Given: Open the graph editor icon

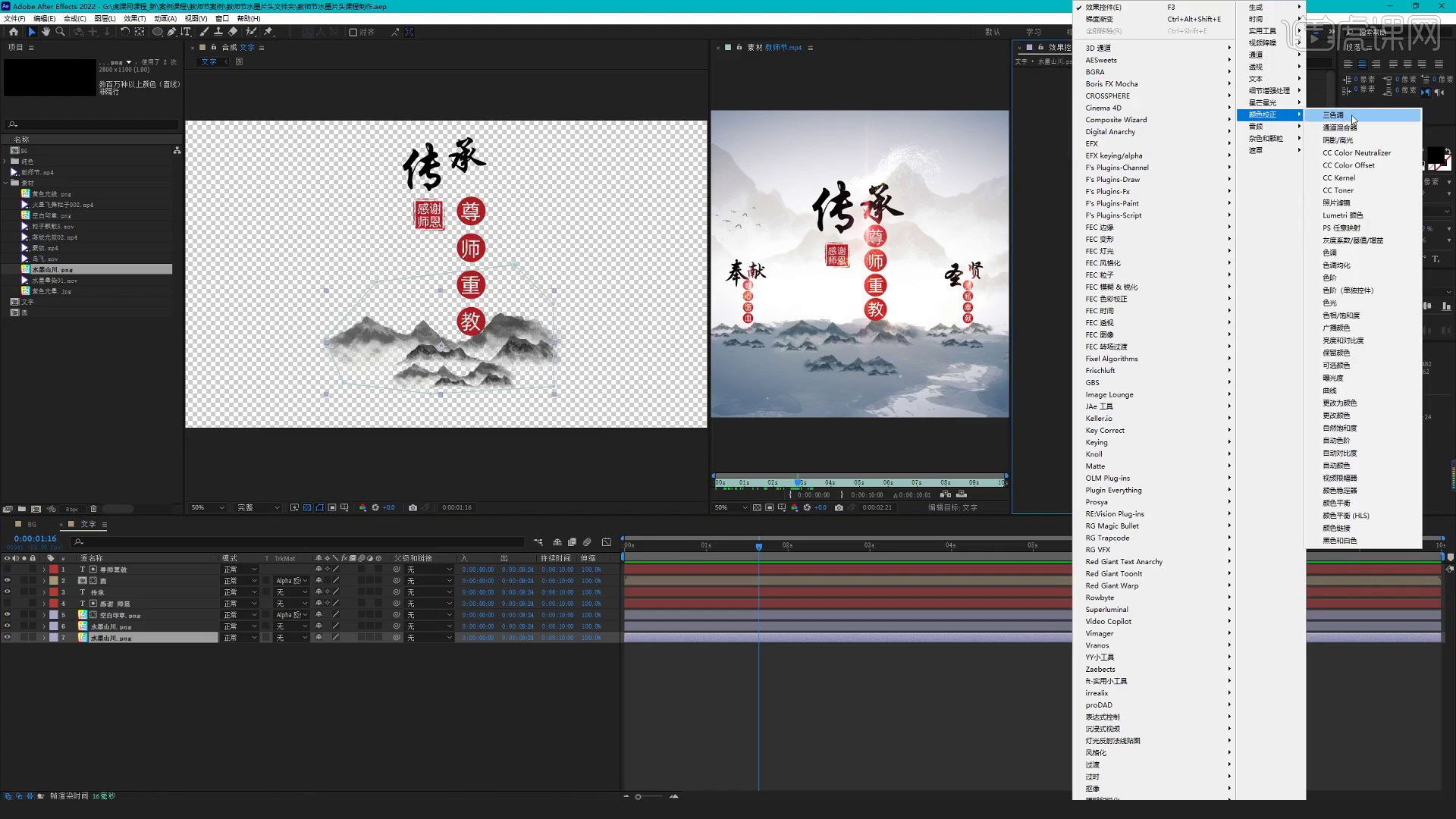Looking at the screenshot, I should [x=607, y=541].
